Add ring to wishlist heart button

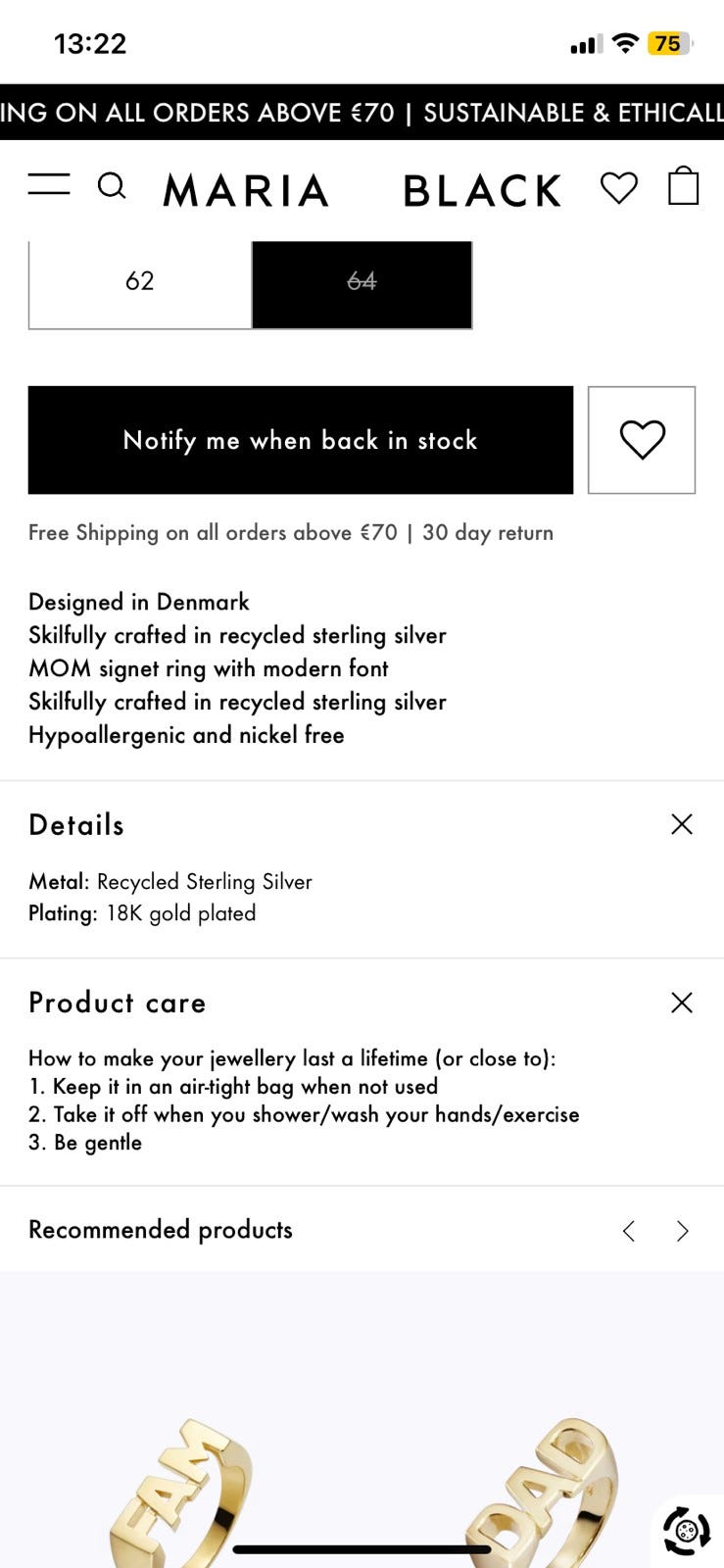642,440
